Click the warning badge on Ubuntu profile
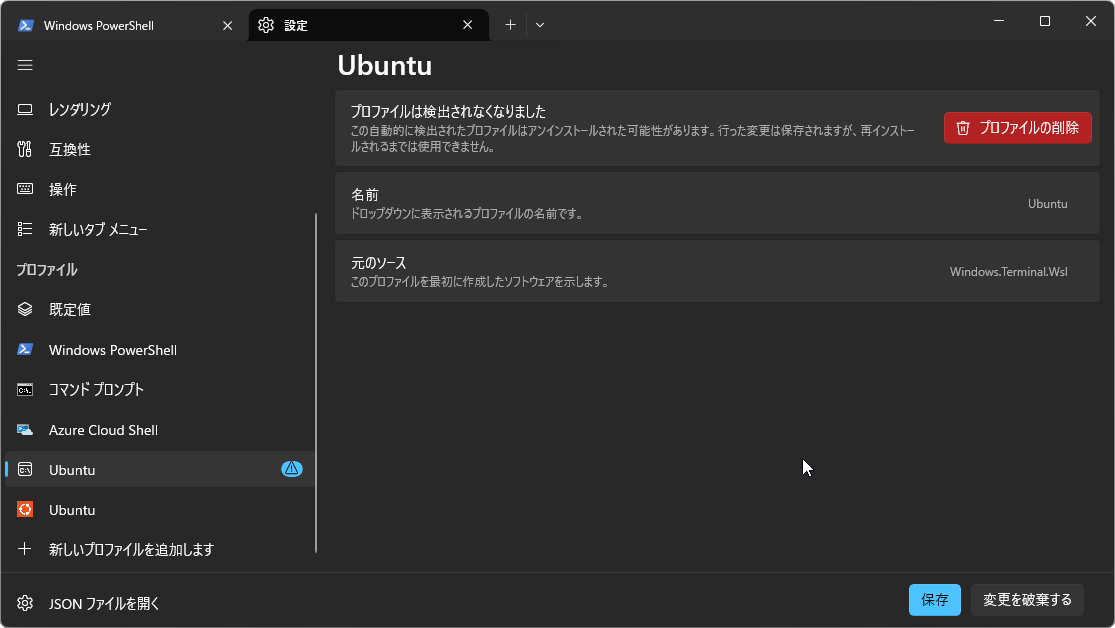 click(291, 469)
